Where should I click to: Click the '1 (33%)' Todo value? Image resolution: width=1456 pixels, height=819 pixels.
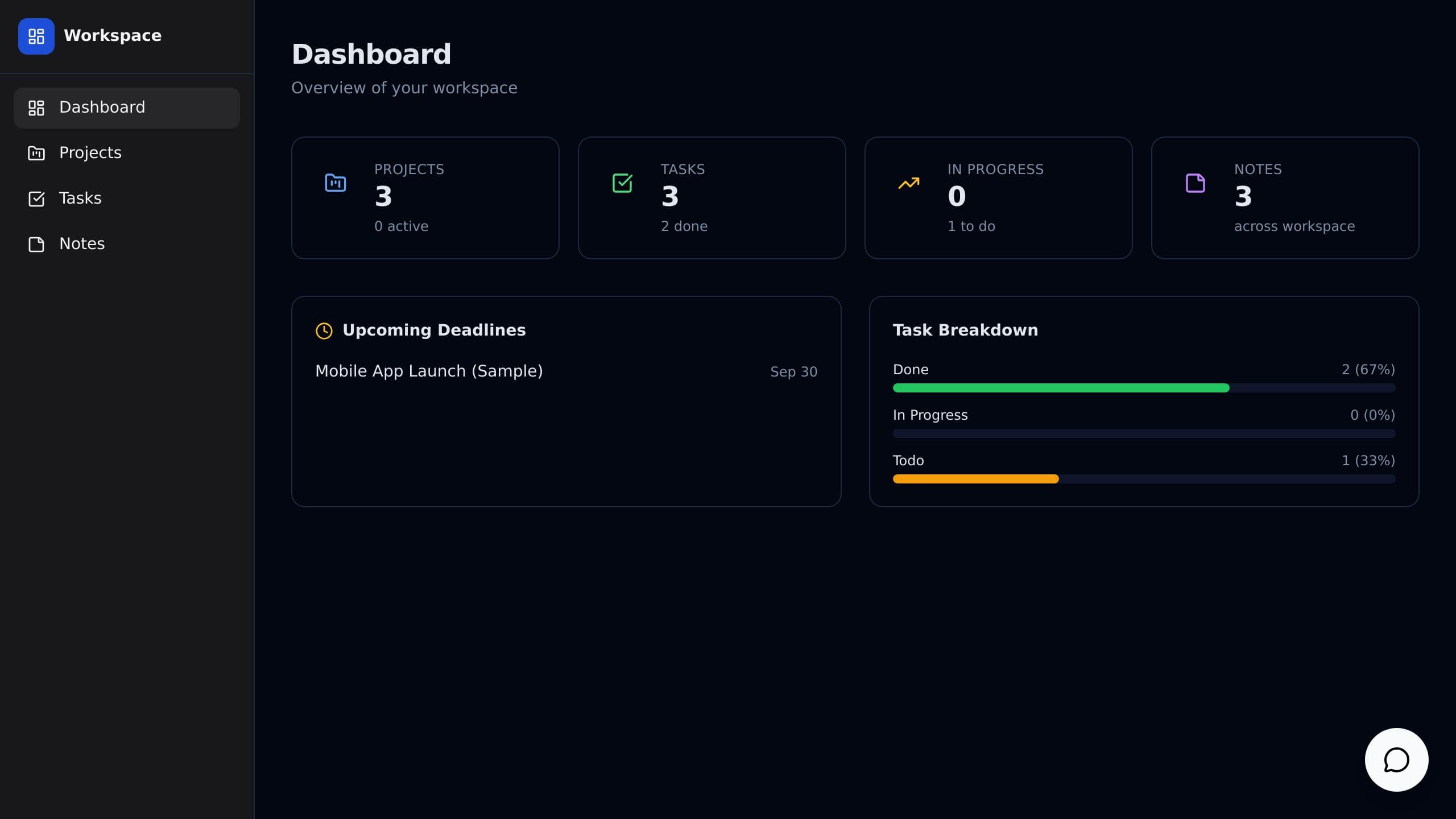pos(1368,461)
